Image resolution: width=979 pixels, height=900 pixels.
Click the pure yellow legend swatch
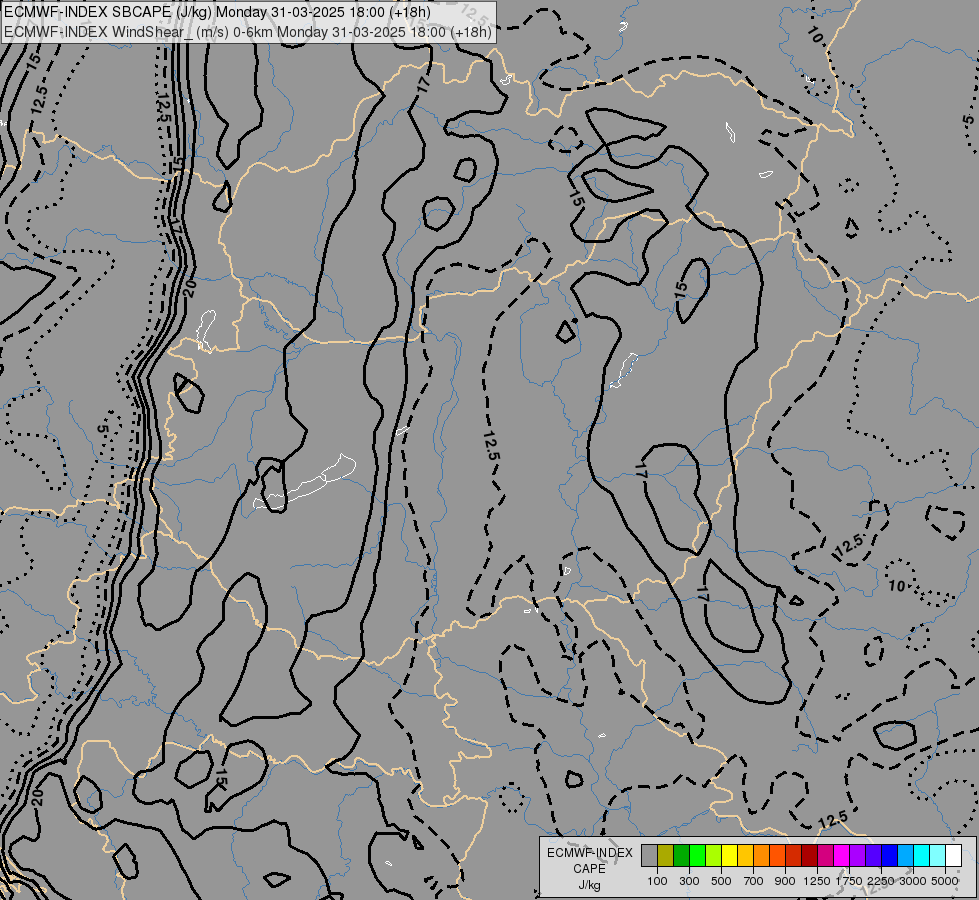point(729,855)
